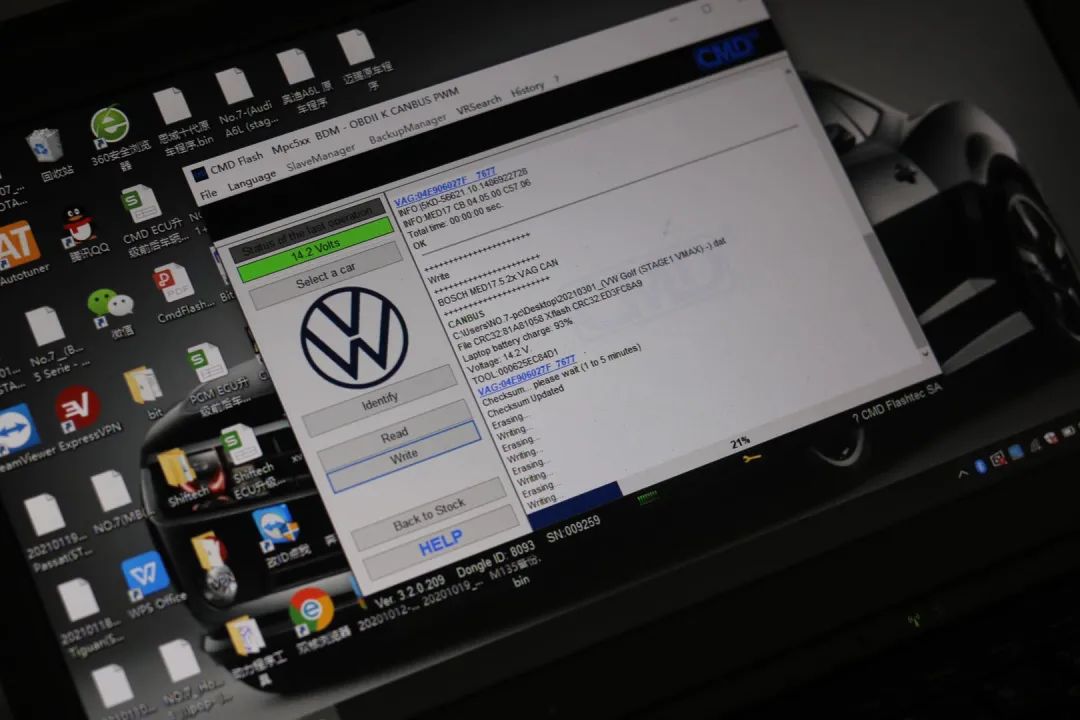Open the Shiftech ECU spreadsheet file icon
1080x720 pixels.
pyautogui.click(x=240, y=444)
